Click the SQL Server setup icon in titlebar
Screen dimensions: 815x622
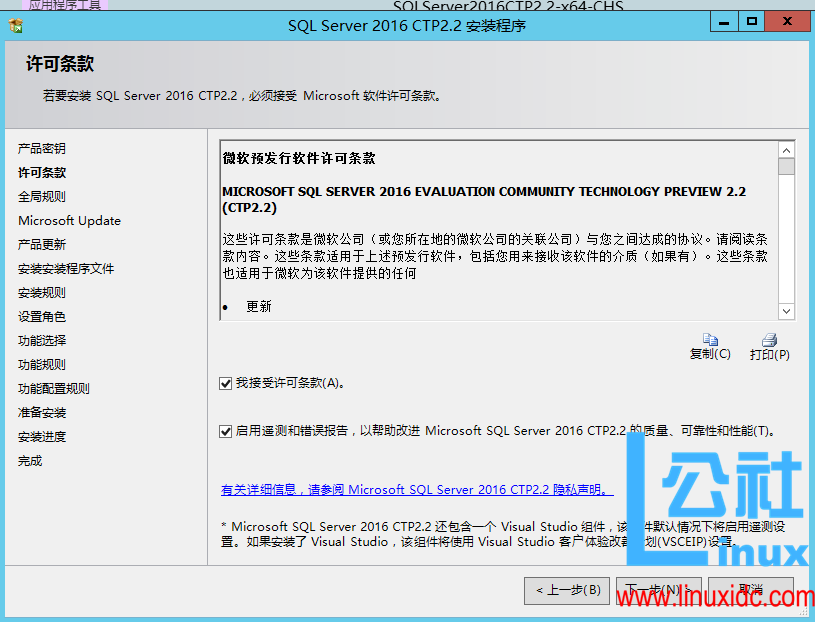coord(14,24)
